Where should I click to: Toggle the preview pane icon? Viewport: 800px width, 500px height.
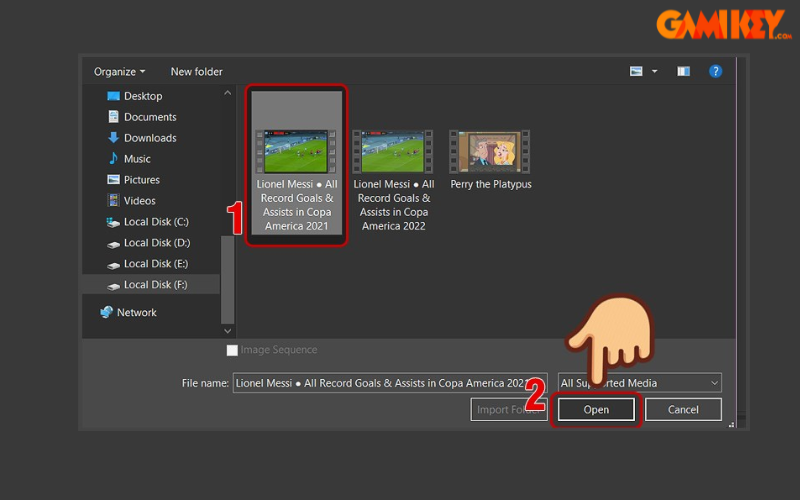pos(684,71)
